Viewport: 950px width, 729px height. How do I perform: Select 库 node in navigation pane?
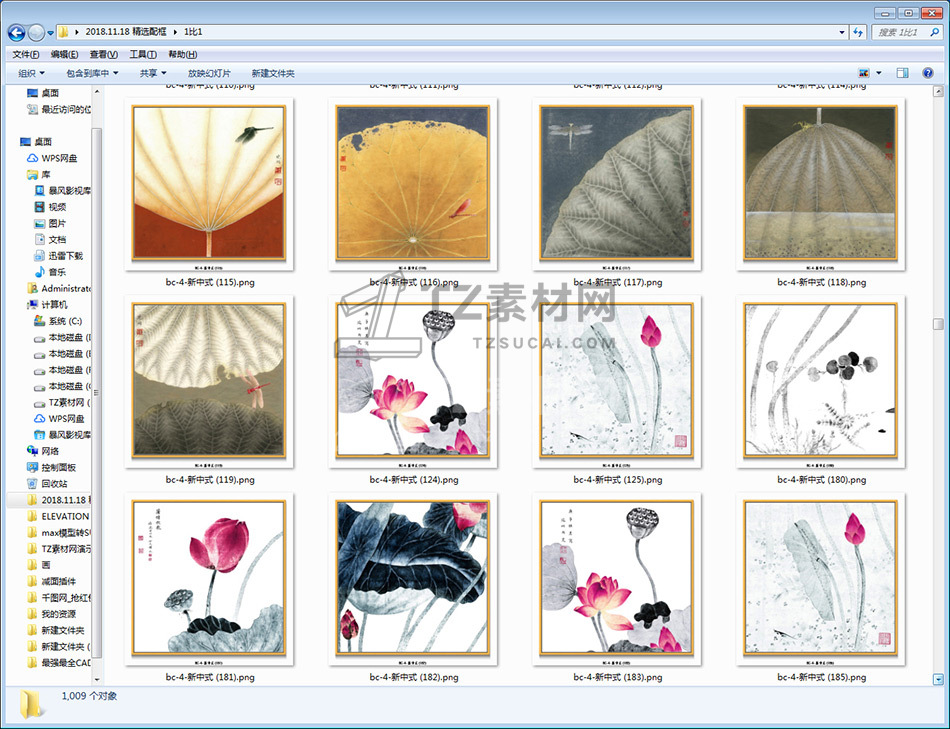pyautogui.click(x=39, y=175)
